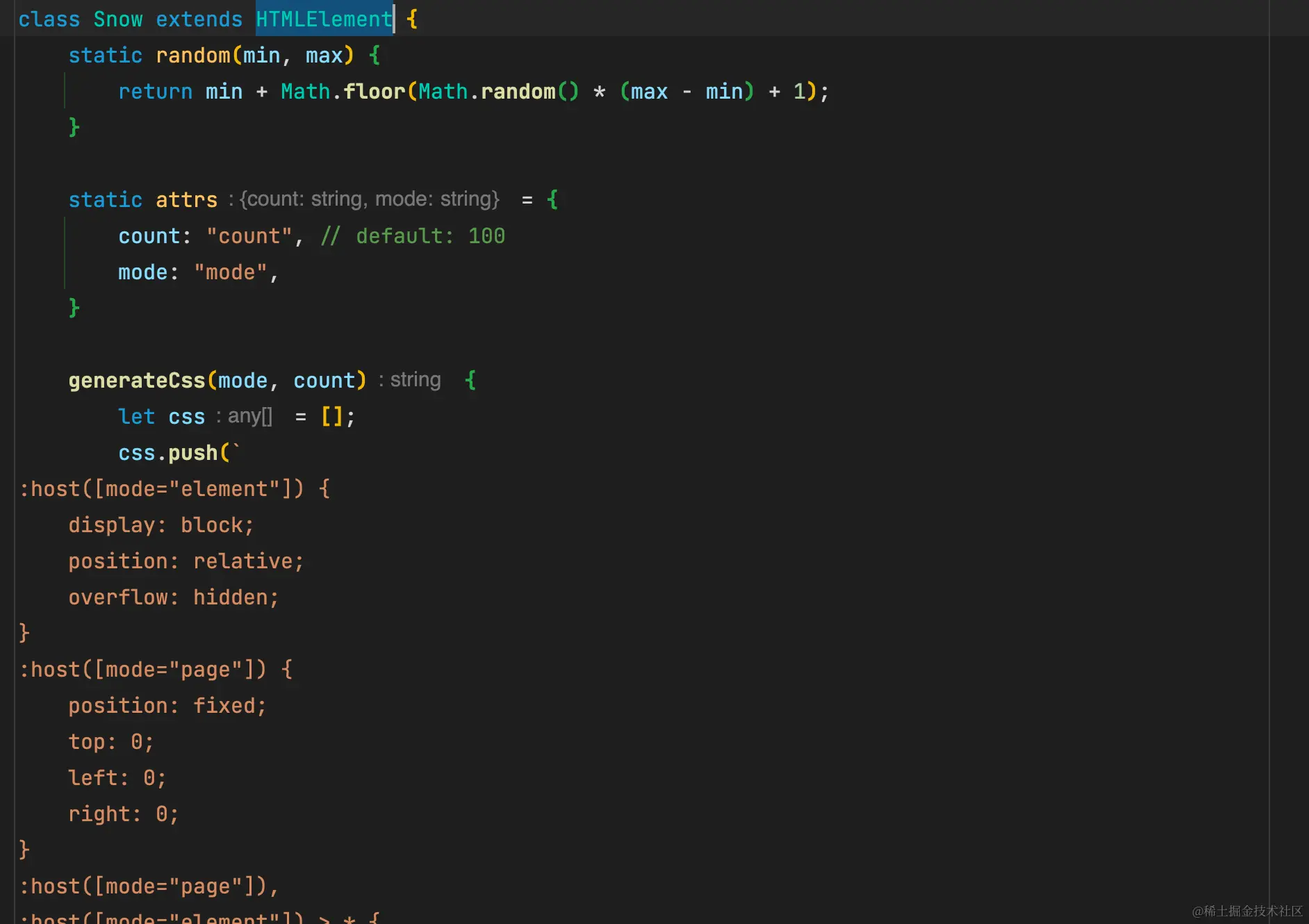Image resolution: width=1309 pixels, height=924 pixels.
Task: Click the static random method name
Action: [x=193, y=55]
